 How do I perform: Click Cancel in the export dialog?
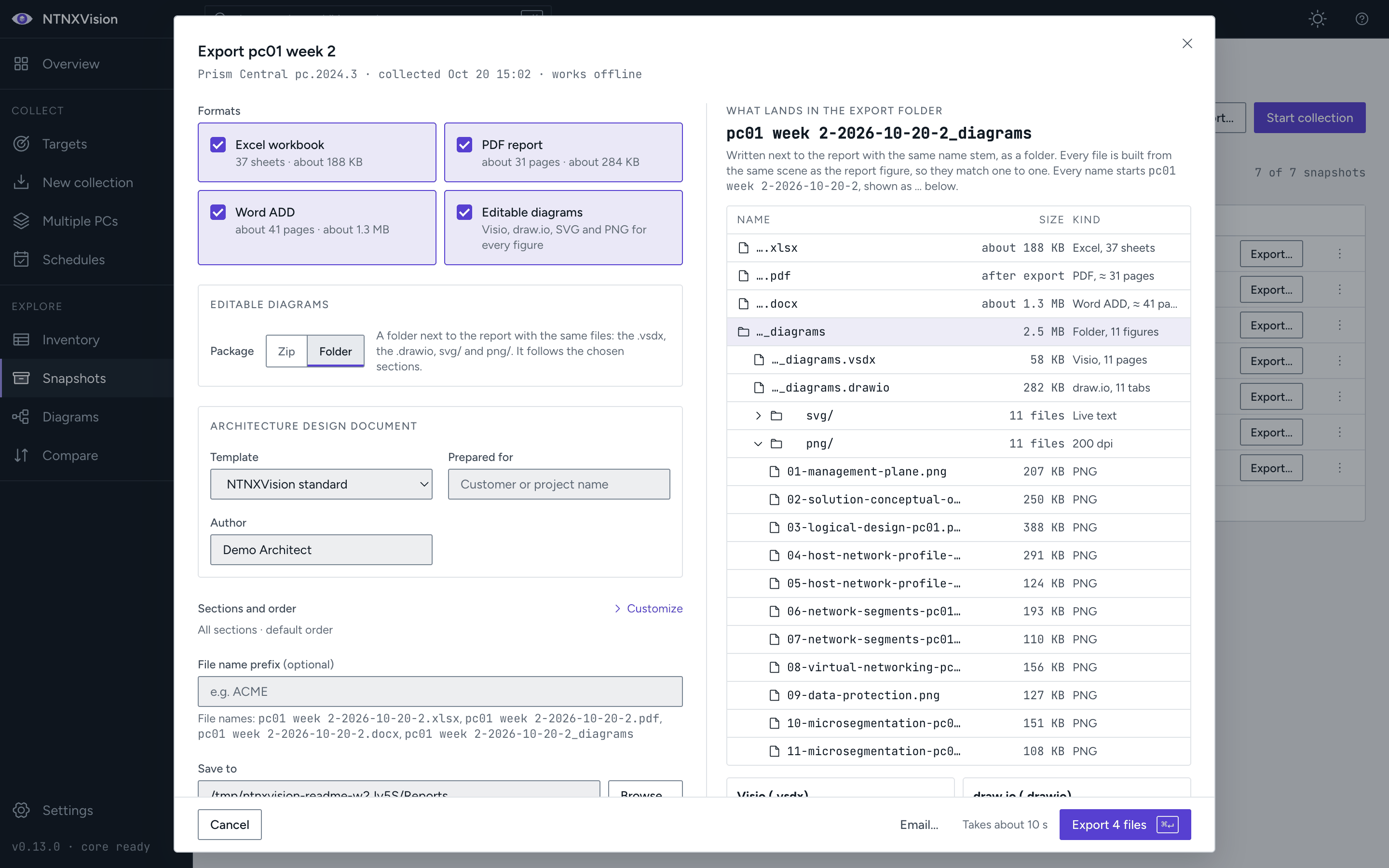230,825
